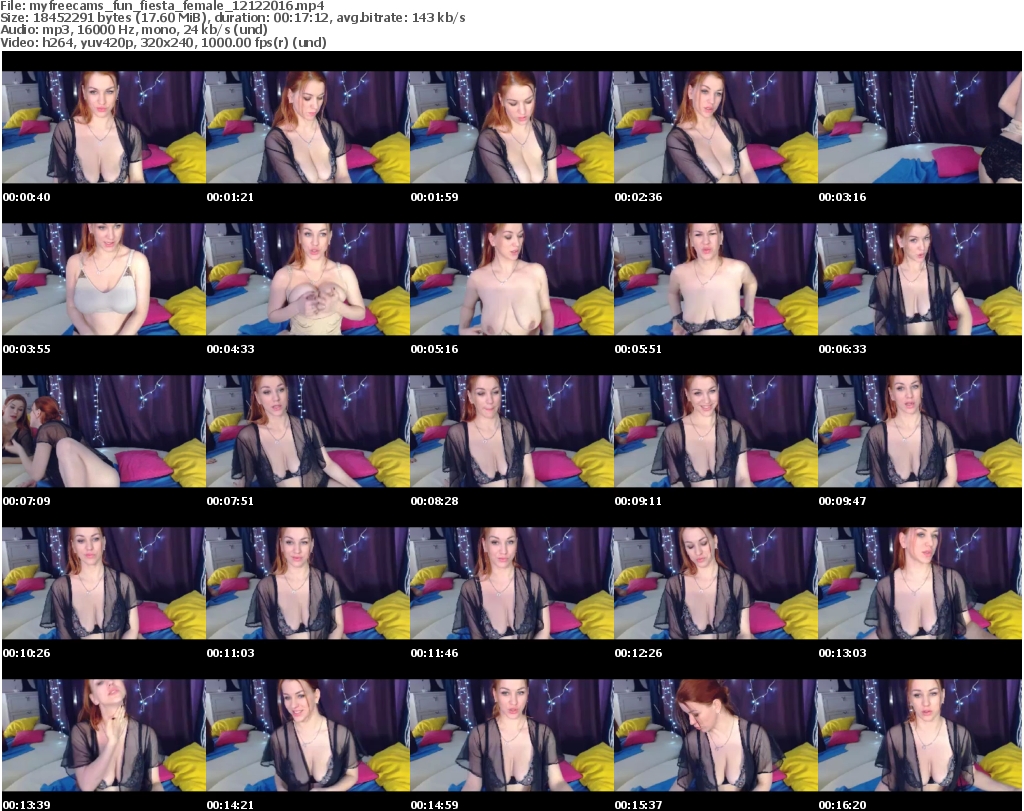Select the video frame thumbnail above 00:15:37
This screenshot has width=1024, height=811.
[x=716, y=735]
